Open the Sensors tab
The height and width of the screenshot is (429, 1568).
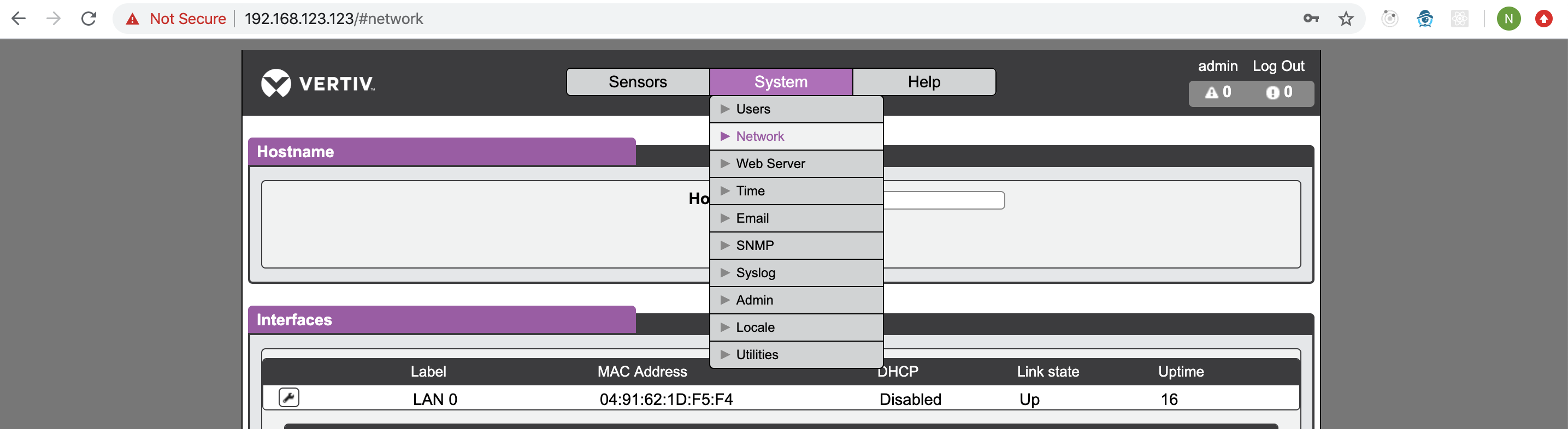[x=637, y=82]
